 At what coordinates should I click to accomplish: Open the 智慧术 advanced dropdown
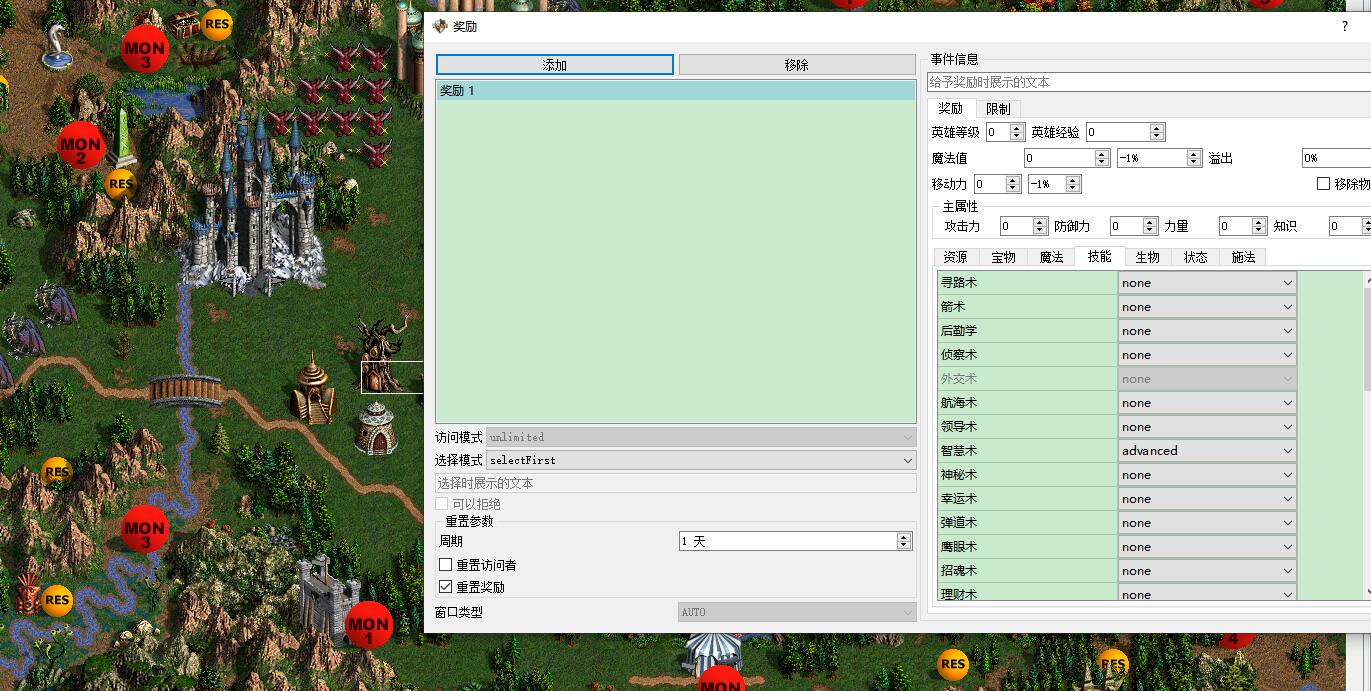(1207, 451)
